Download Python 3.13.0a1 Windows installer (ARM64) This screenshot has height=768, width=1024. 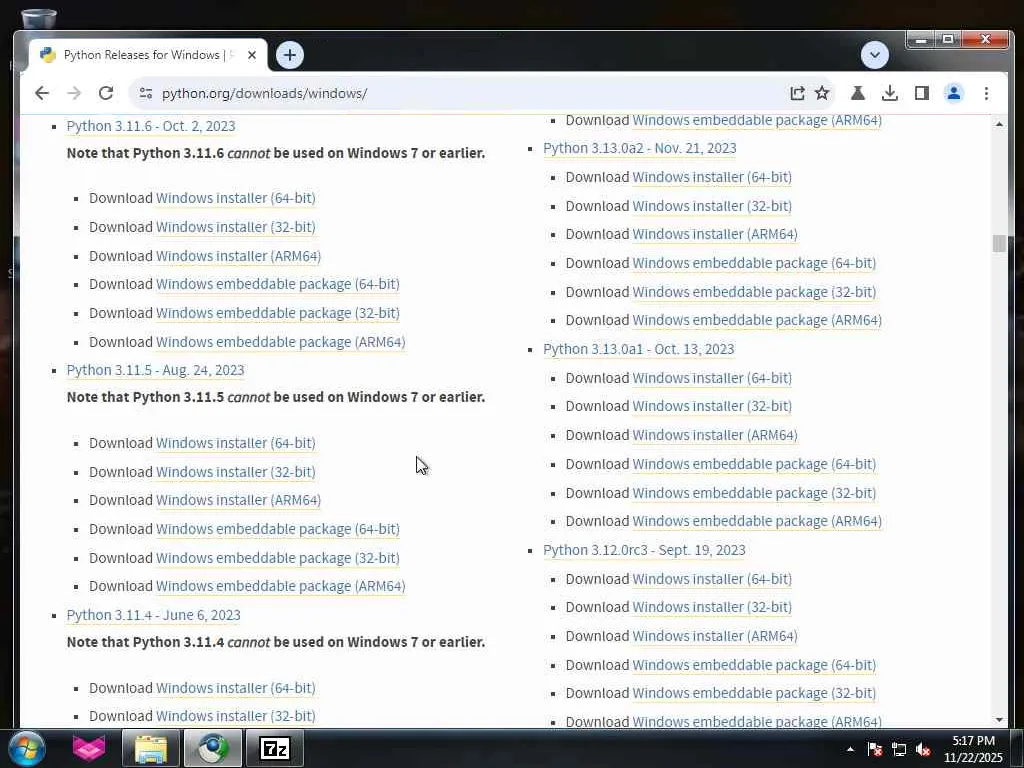[715, 436]
